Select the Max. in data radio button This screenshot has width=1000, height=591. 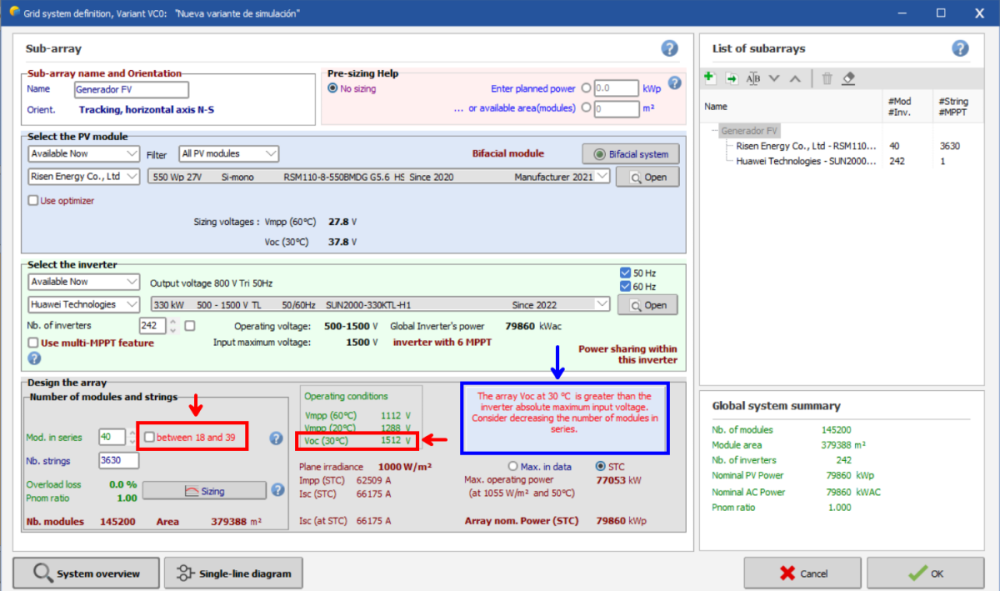point(514,466)
